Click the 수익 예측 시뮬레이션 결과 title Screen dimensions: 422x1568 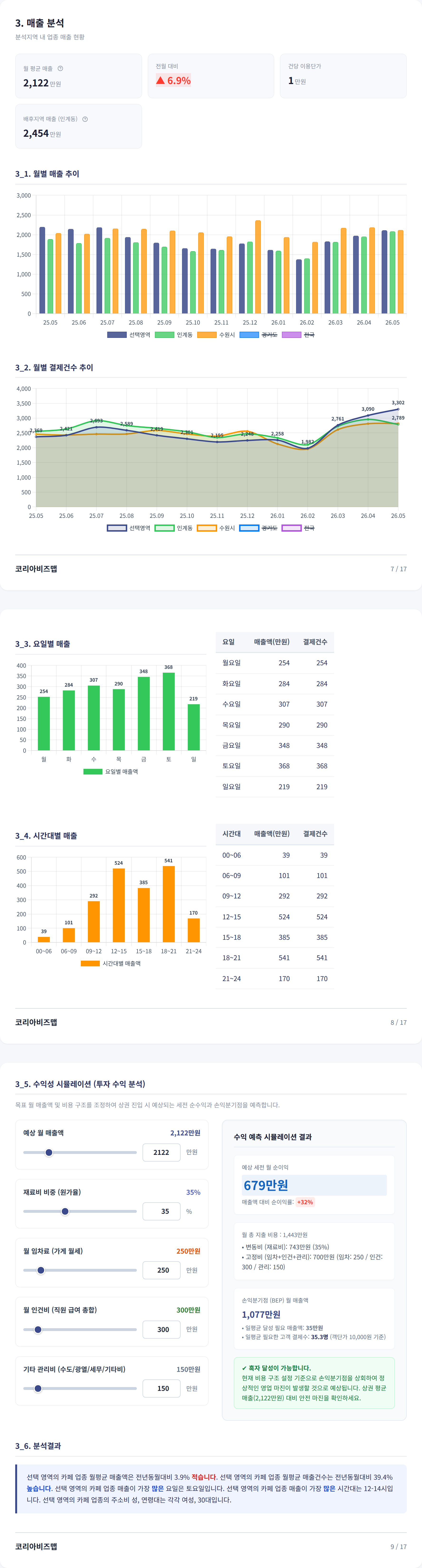pos(273,1137)
